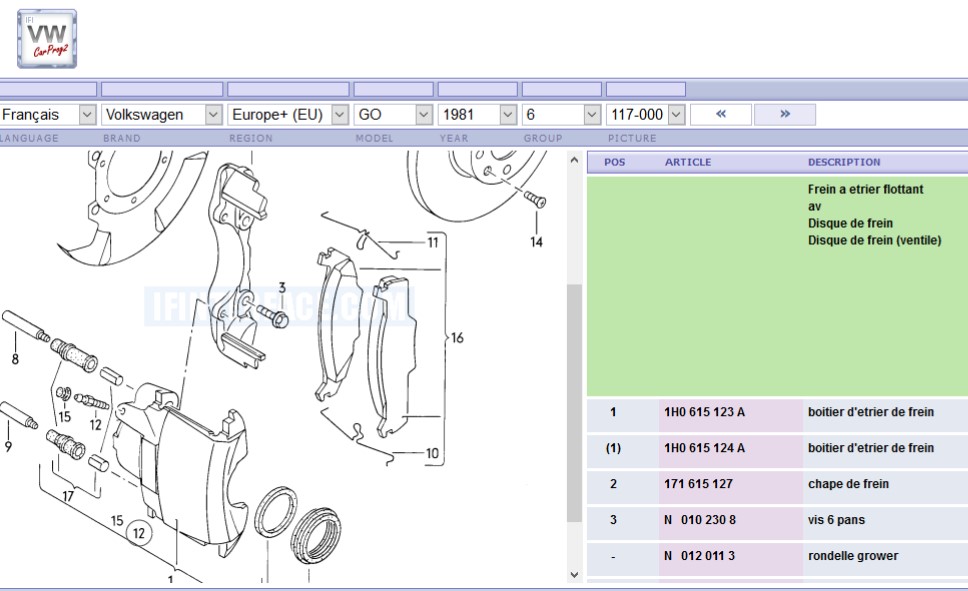Click 'vis 6 pans' description
Image resolution: width=968 pixels, height=591 pixels.
coord(836,520)
